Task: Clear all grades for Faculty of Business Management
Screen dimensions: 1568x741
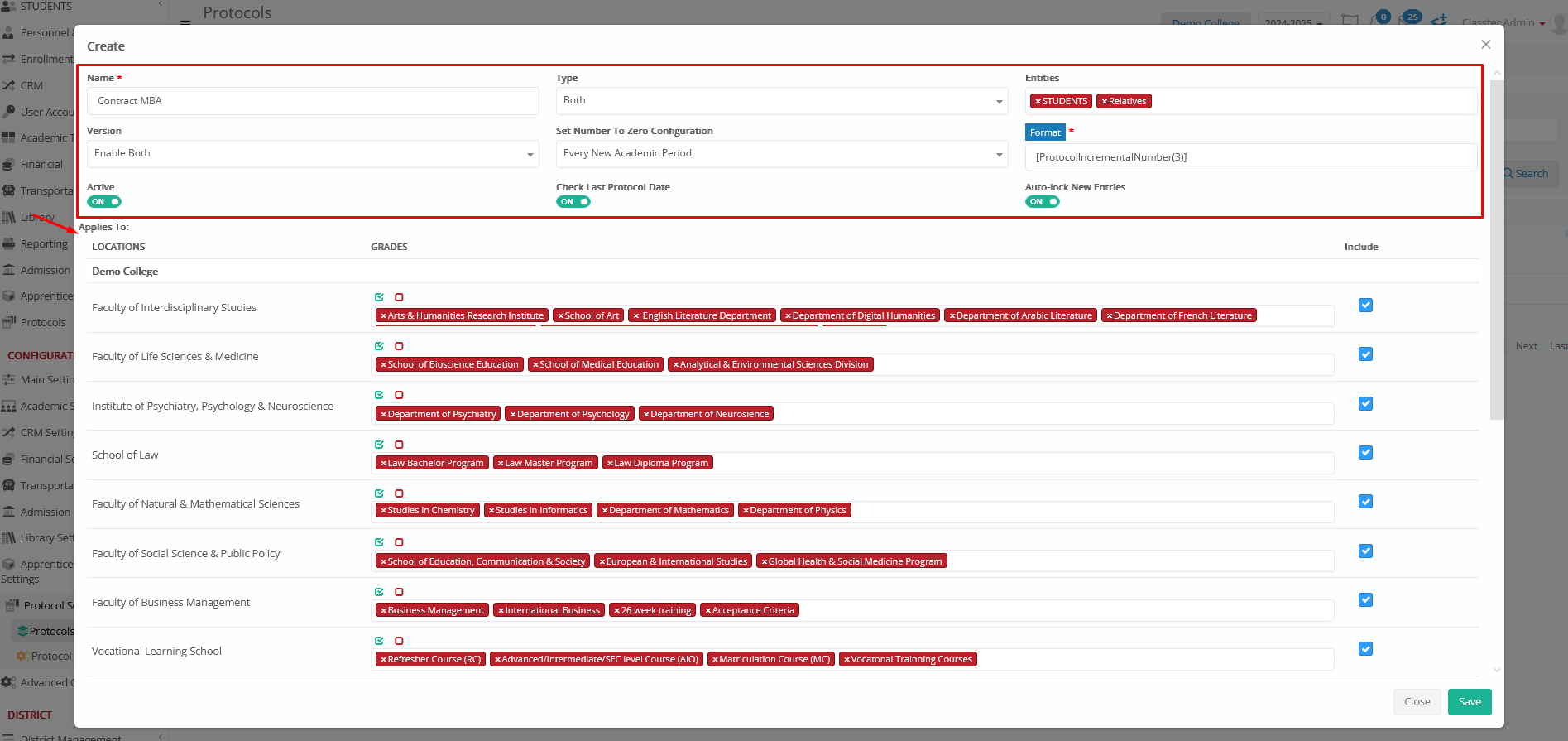Action: [399, 592]
